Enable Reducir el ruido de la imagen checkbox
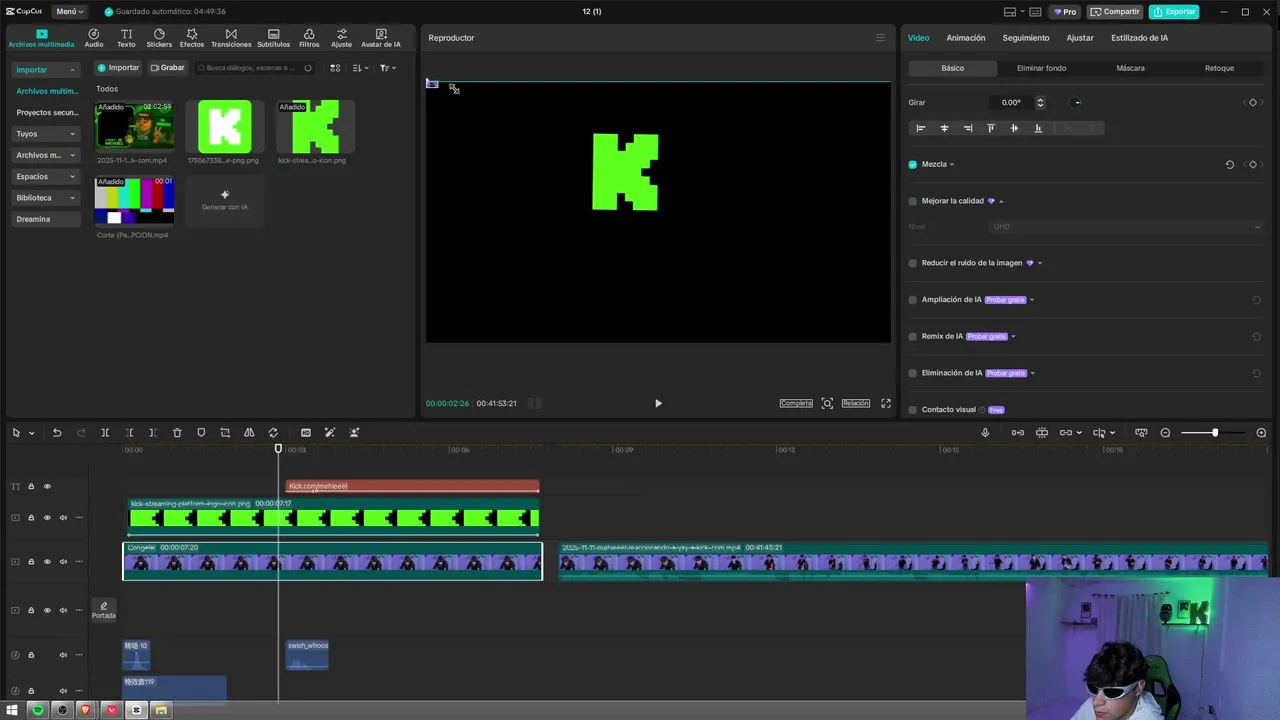The width and height of the screenshot is (1280, 720). pyautogui.click(x=912, y=263)
